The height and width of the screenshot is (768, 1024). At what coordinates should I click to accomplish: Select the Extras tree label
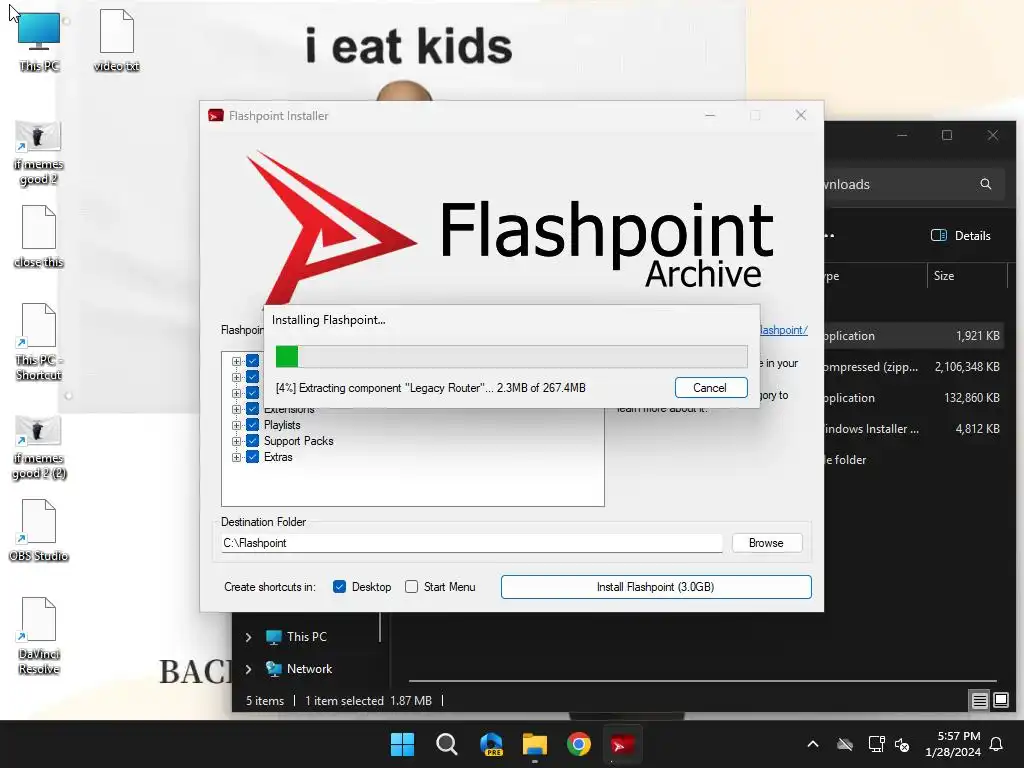click(x=278, y=457)
